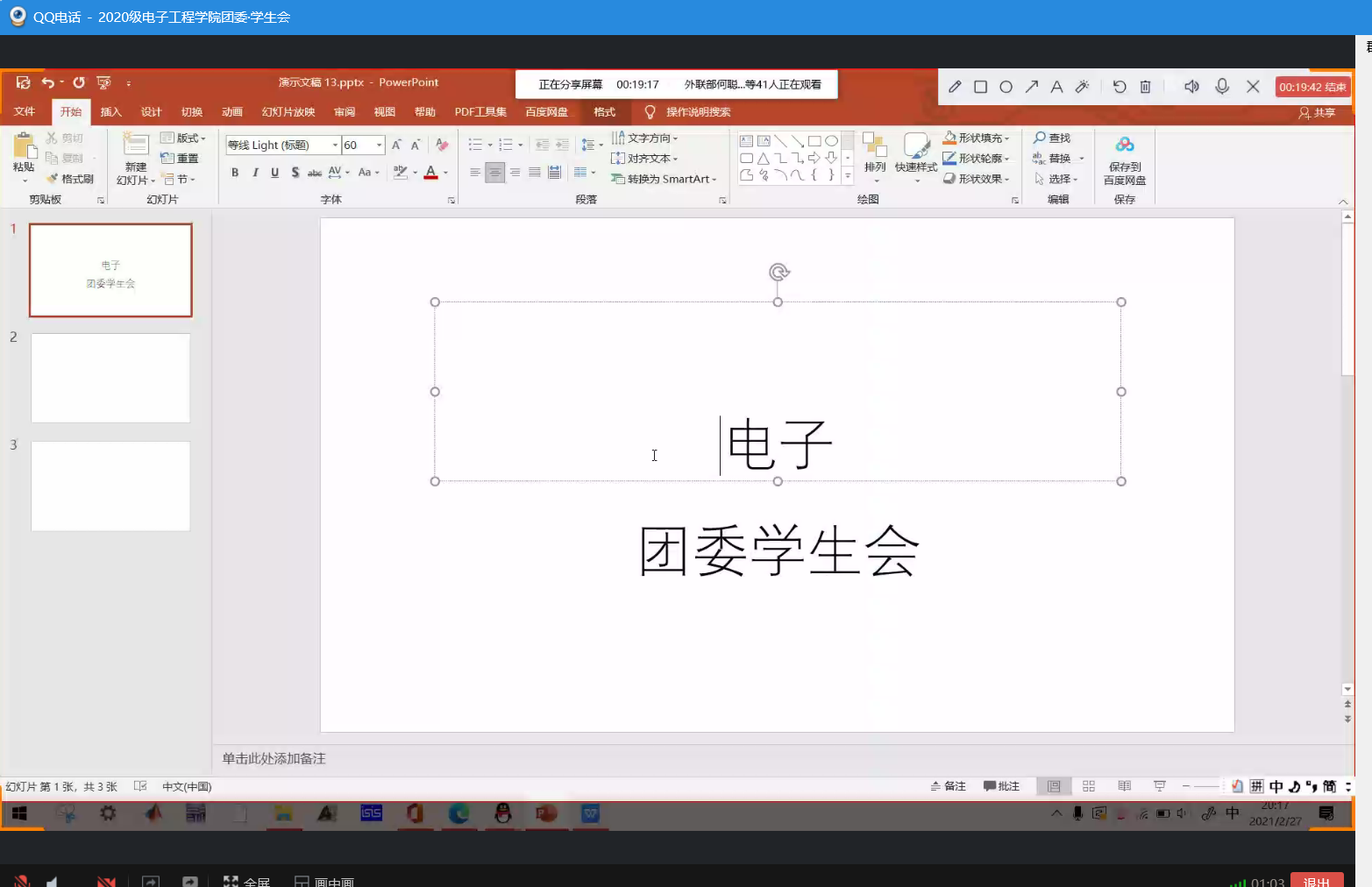Screen dimensions: 1372x887
Task: Click Save to Baidu Netdisk icon
Action: coord(1125,158)
